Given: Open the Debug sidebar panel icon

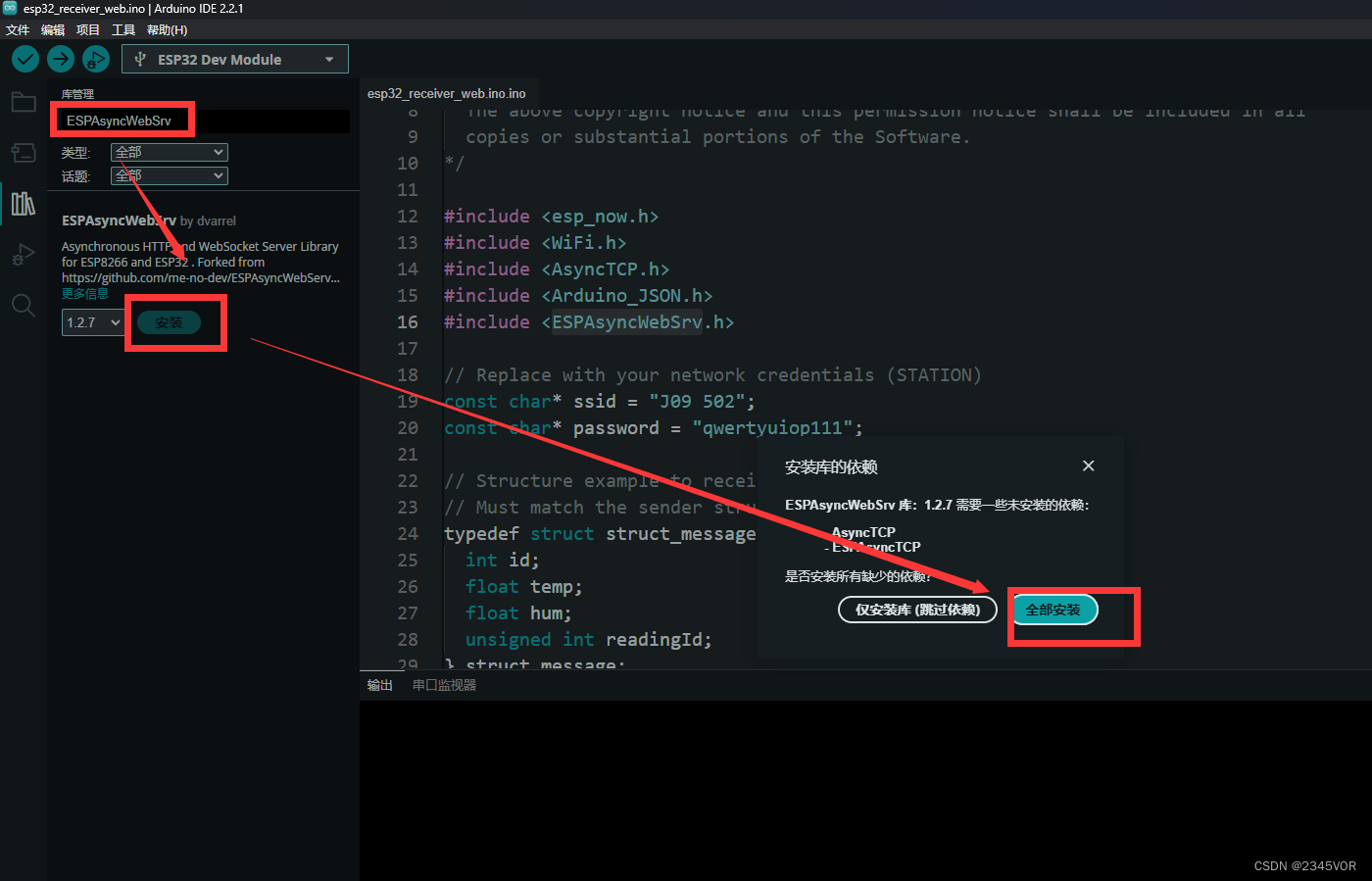Looking at the screenshot, I should 24,254.
